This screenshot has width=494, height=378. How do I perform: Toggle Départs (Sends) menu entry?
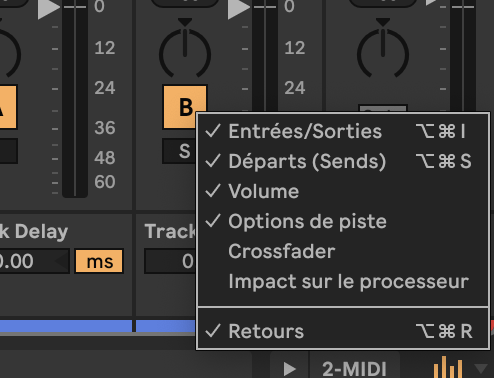tap(343, 161)
